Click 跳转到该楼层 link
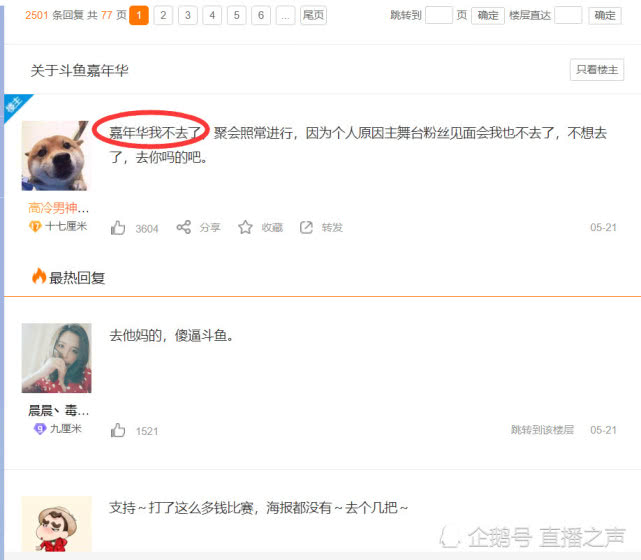This screenshot has height=560, width=641. pyautogui.click(x=542, y=430)
